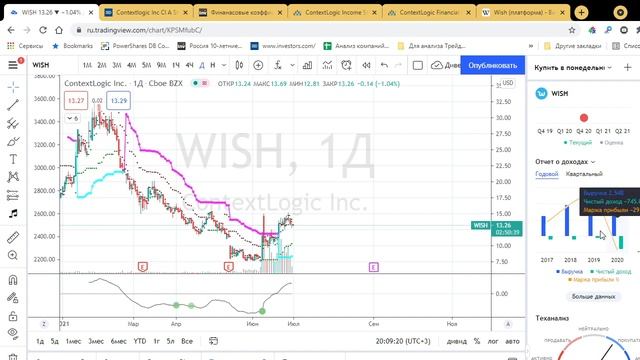Screen dimensions: 640x360
Task: Select the text annotation tool
Action: point(13,159)
